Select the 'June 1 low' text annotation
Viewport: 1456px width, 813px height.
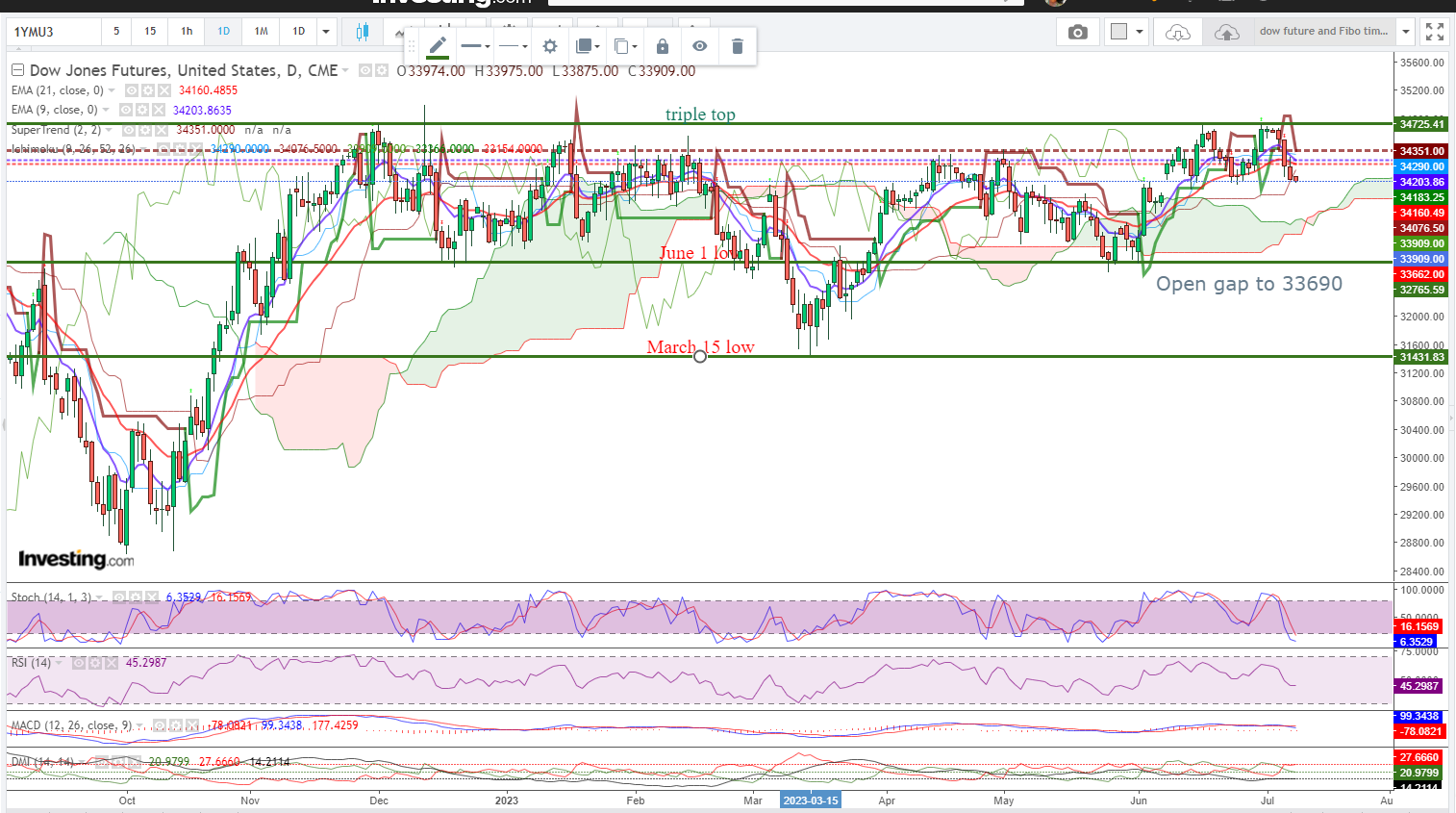pos(700,253)
